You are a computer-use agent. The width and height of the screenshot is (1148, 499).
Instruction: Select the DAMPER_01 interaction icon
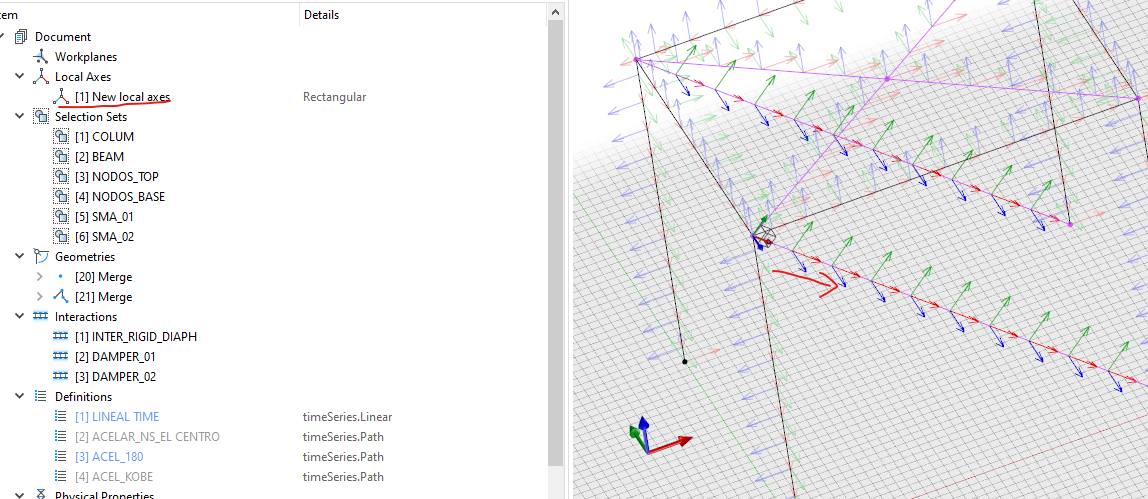[x=61, y=356]
